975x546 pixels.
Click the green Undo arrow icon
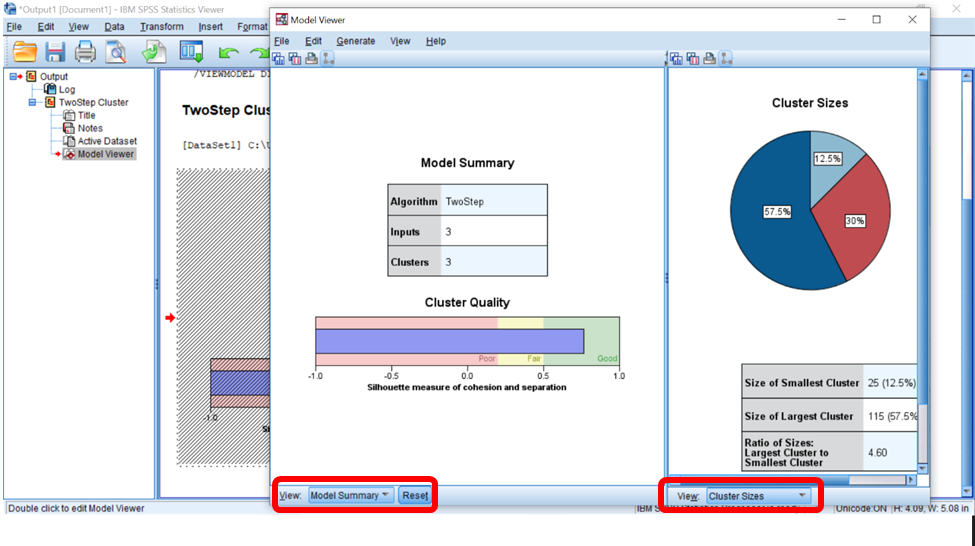point(228,52)
